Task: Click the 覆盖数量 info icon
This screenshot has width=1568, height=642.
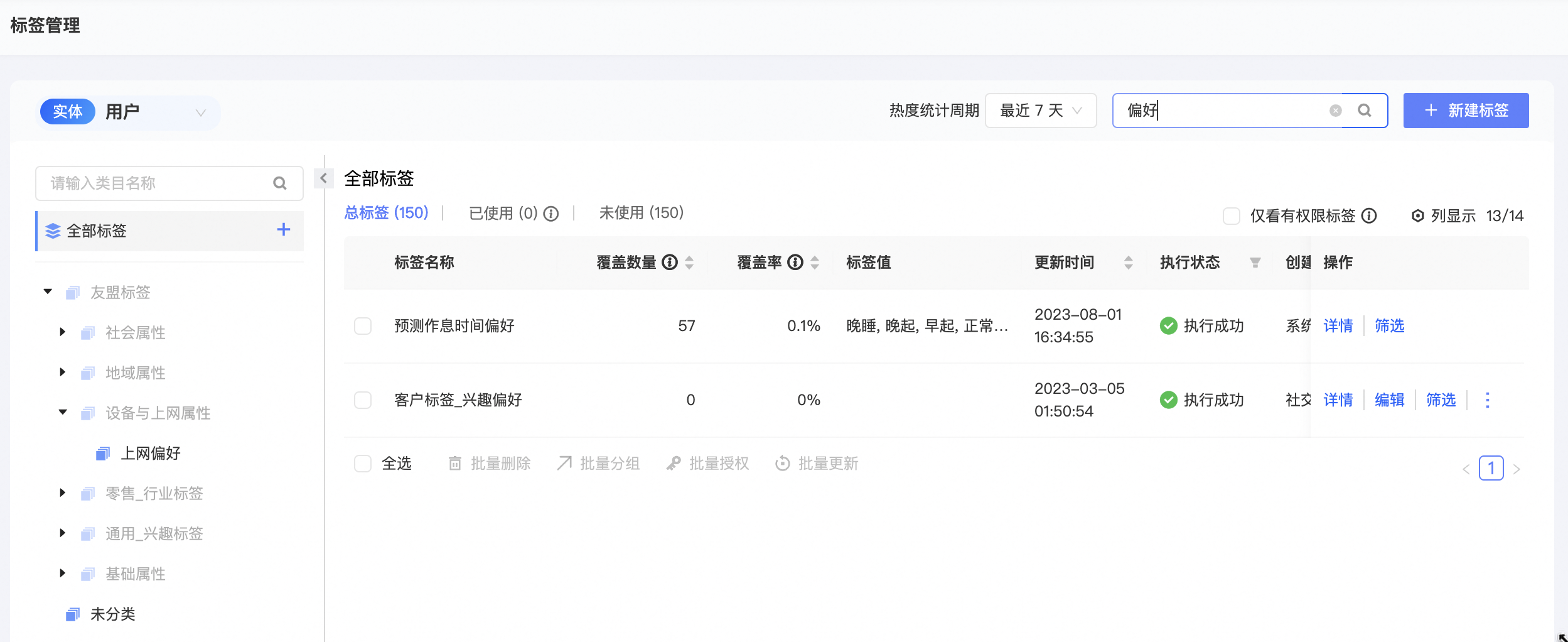Action: click(670, 262)
